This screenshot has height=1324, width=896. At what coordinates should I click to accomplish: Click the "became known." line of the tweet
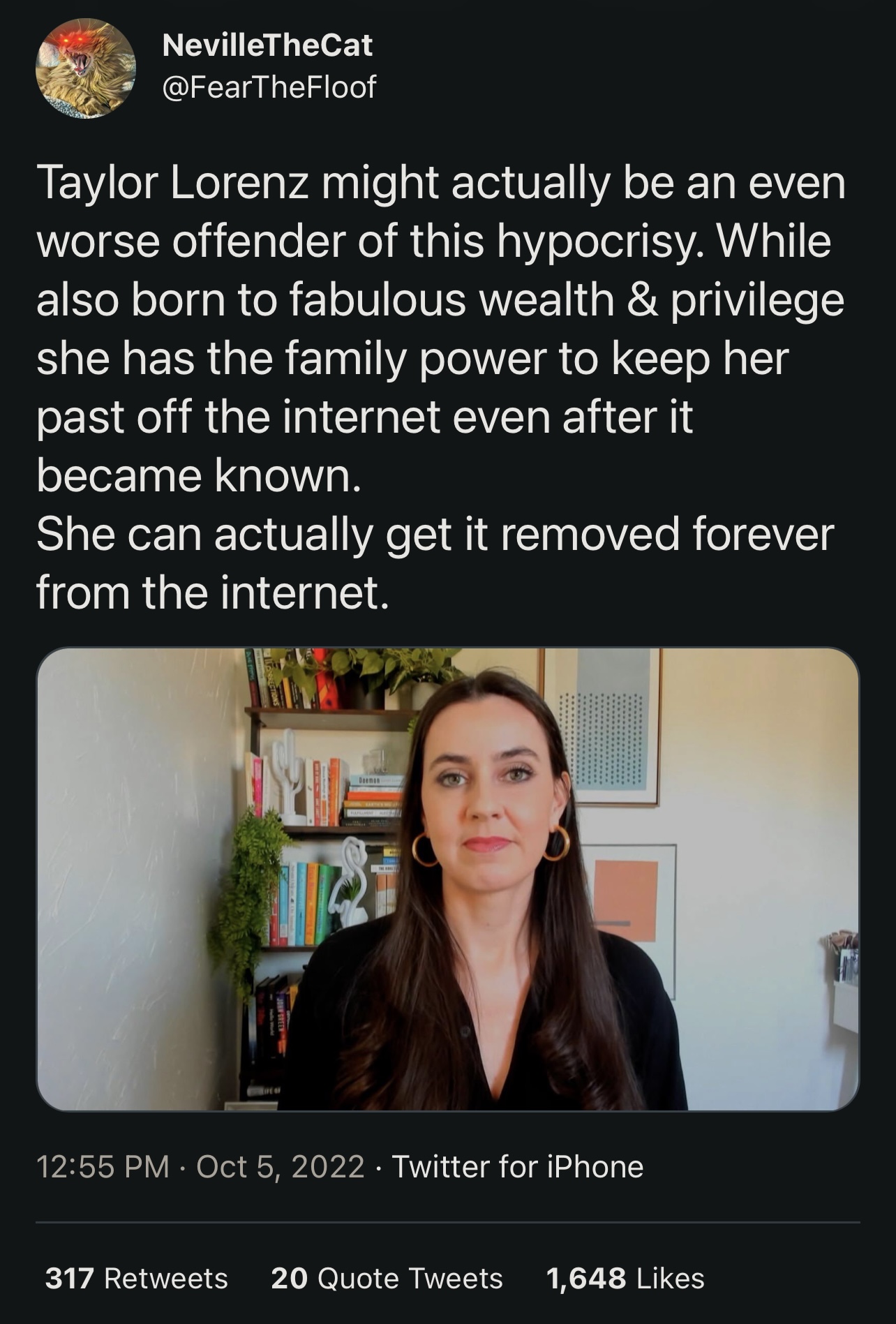click(199, 475)
